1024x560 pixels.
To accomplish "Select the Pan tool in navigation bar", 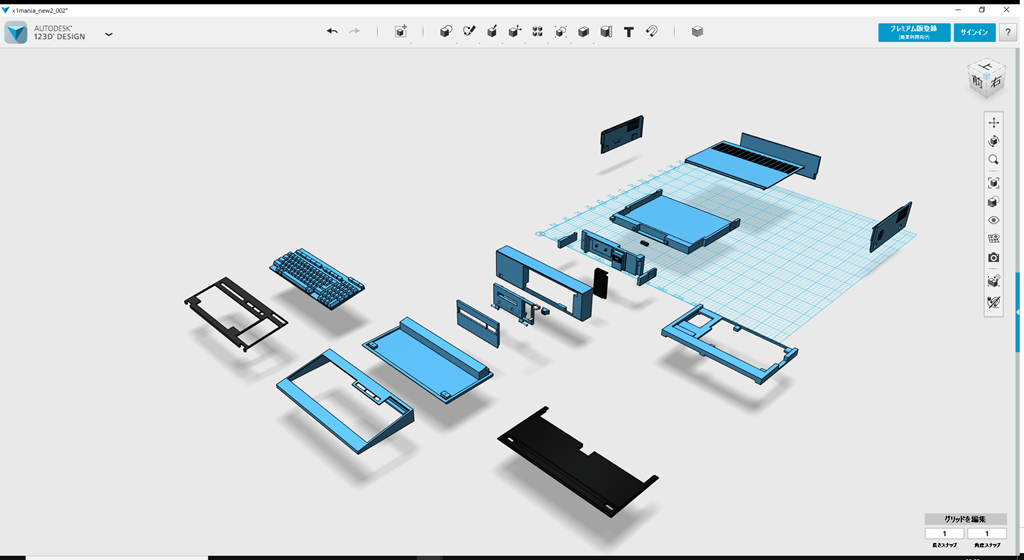I will (x=993, y=123).
